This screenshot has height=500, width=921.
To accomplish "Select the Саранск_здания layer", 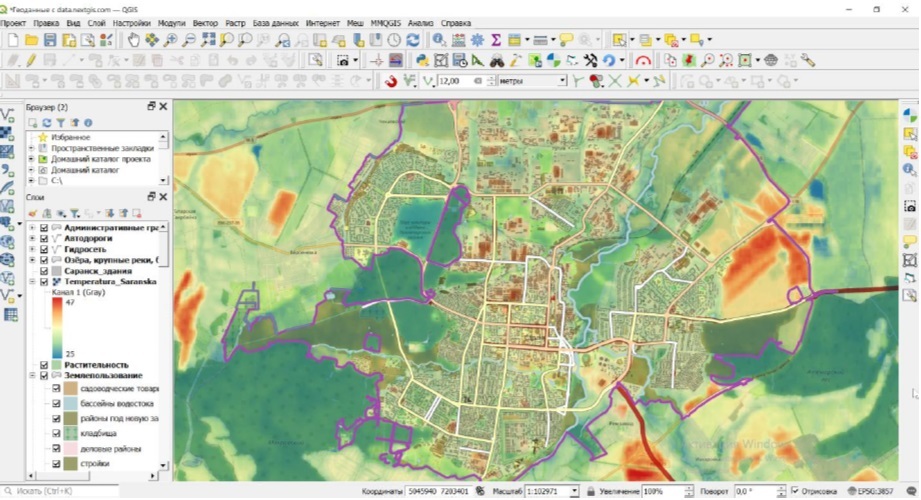I will tap(98, 271).
